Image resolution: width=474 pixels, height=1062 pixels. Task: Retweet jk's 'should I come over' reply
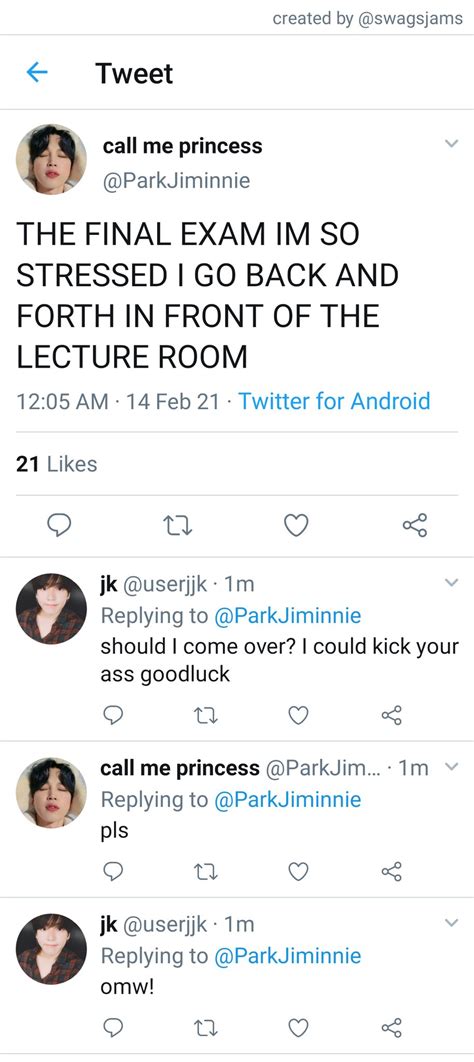pyautogui.click(x=206, y=715)
